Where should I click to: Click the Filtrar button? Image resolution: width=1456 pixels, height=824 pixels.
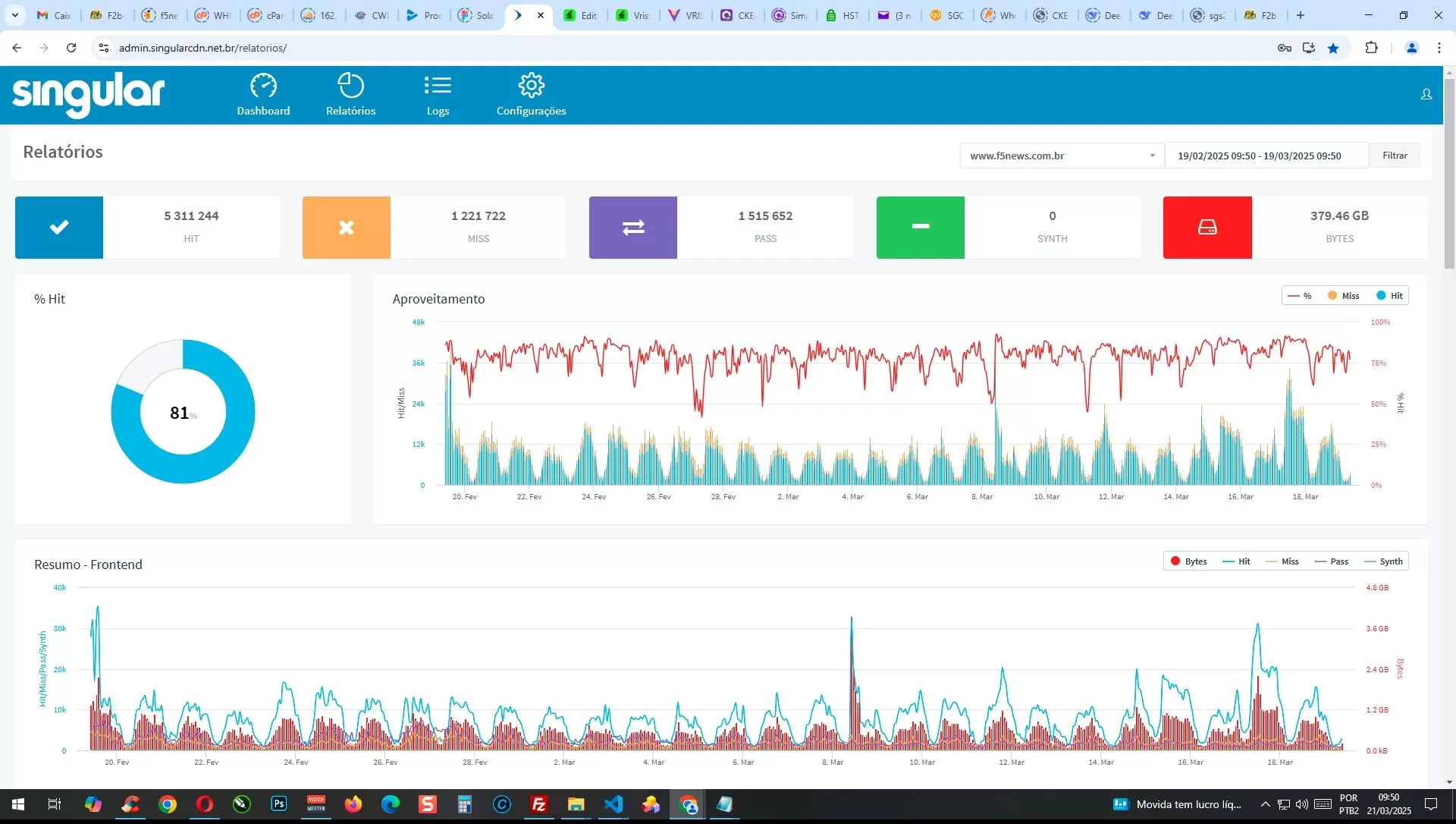1395,156
